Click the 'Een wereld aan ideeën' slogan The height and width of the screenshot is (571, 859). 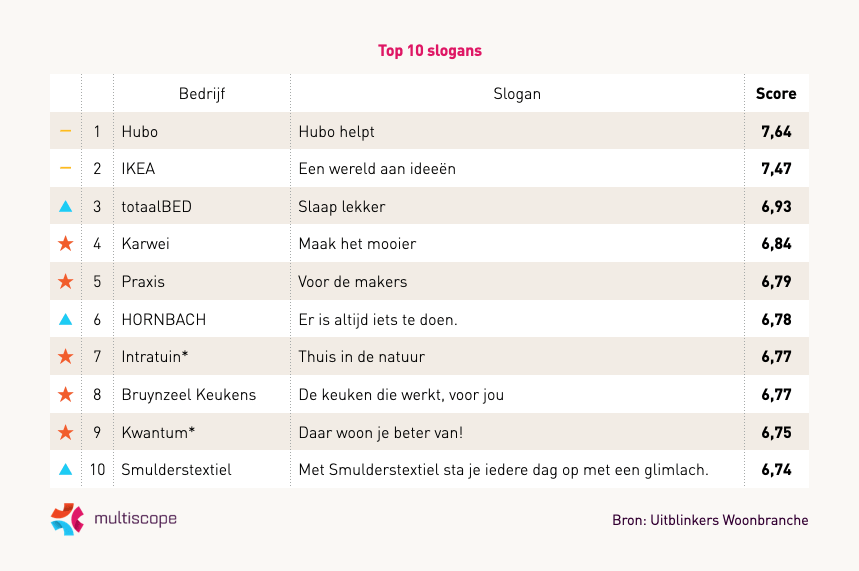click(x=377, y=169)
